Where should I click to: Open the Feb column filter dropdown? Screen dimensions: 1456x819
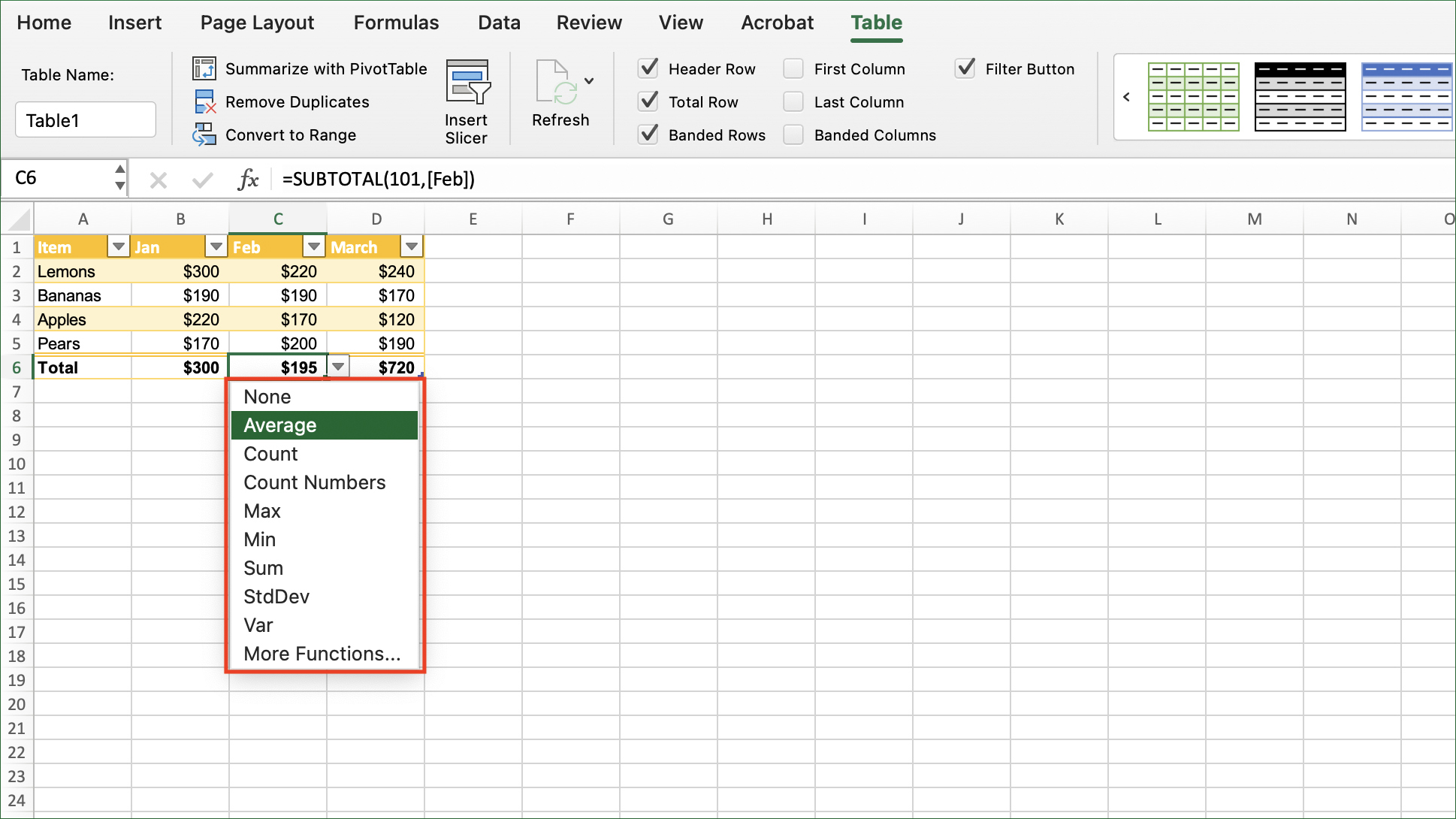[x=314, y=246]
